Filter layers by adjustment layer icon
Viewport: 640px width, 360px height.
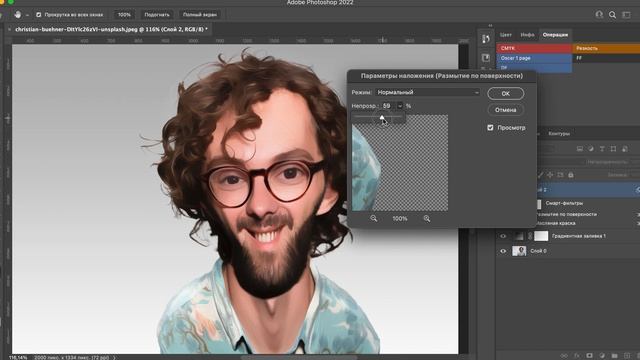pyautogui.click(x=591, y=149)
